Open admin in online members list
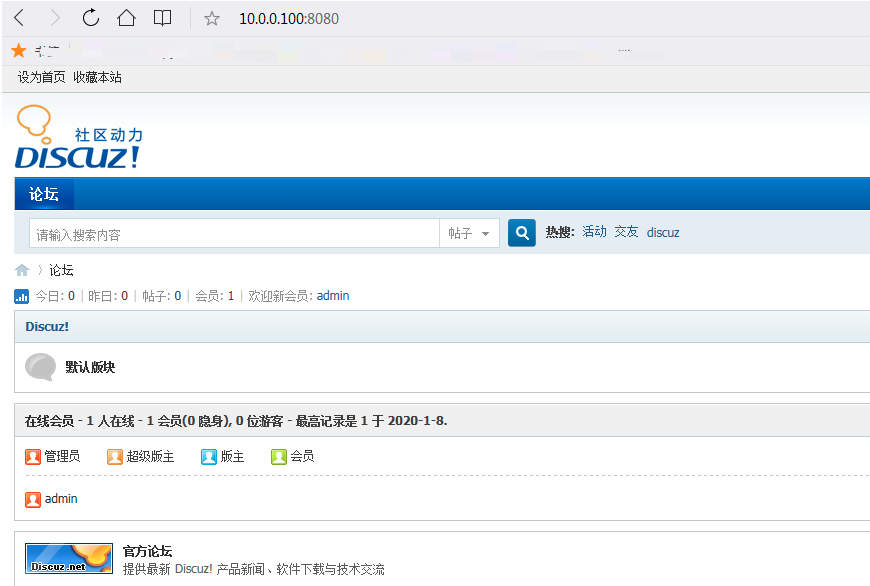Screen dimensions: 870x586 [61, 499]
